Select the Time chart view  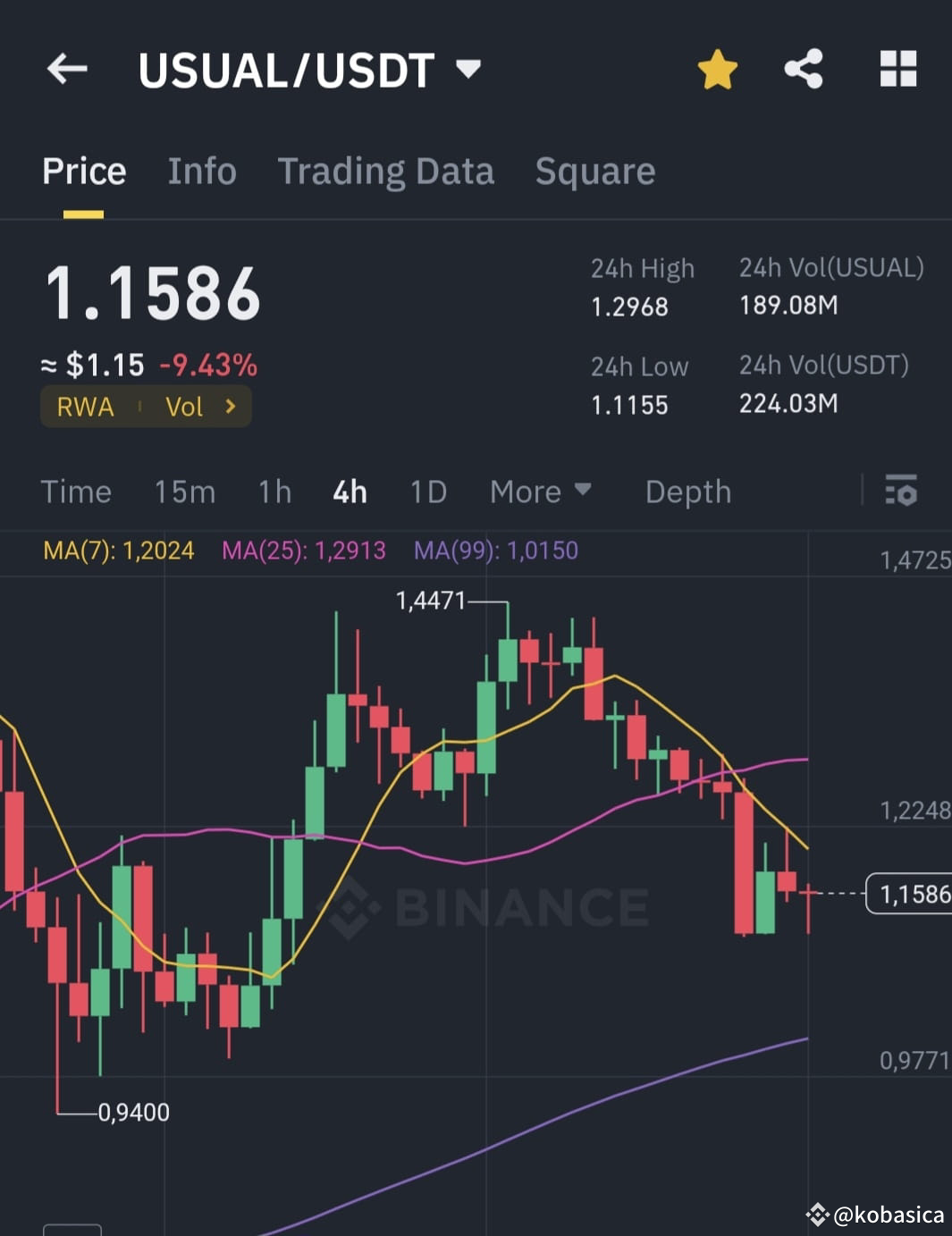pyautogui.click(x=76, y=492)
